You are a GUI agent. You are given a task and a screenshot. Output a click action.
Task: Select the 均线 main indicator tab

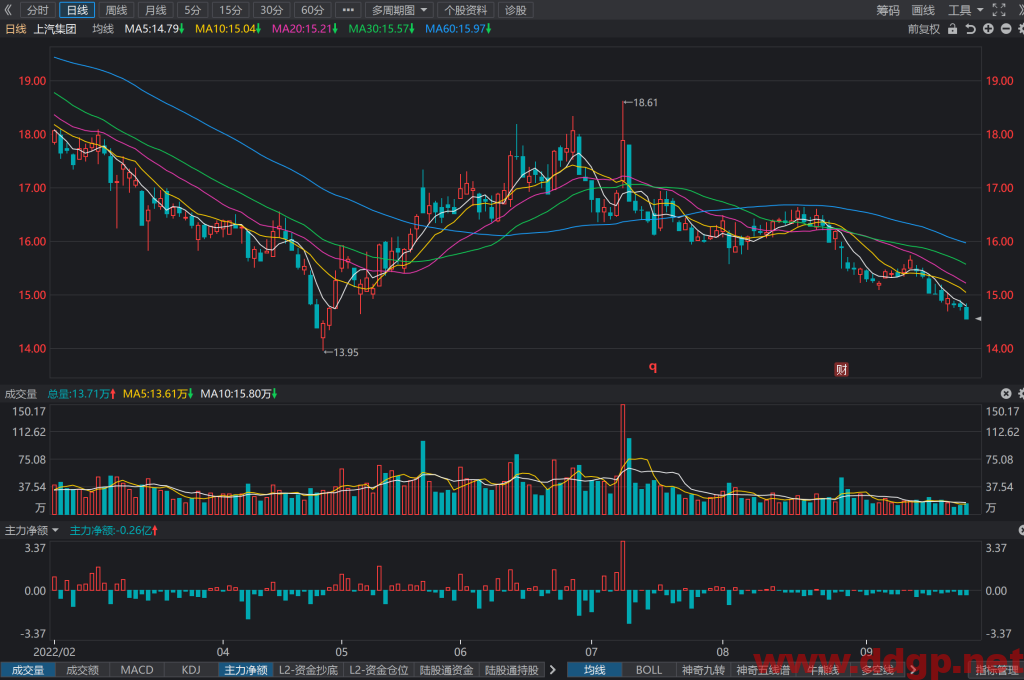tap(594, 670)
